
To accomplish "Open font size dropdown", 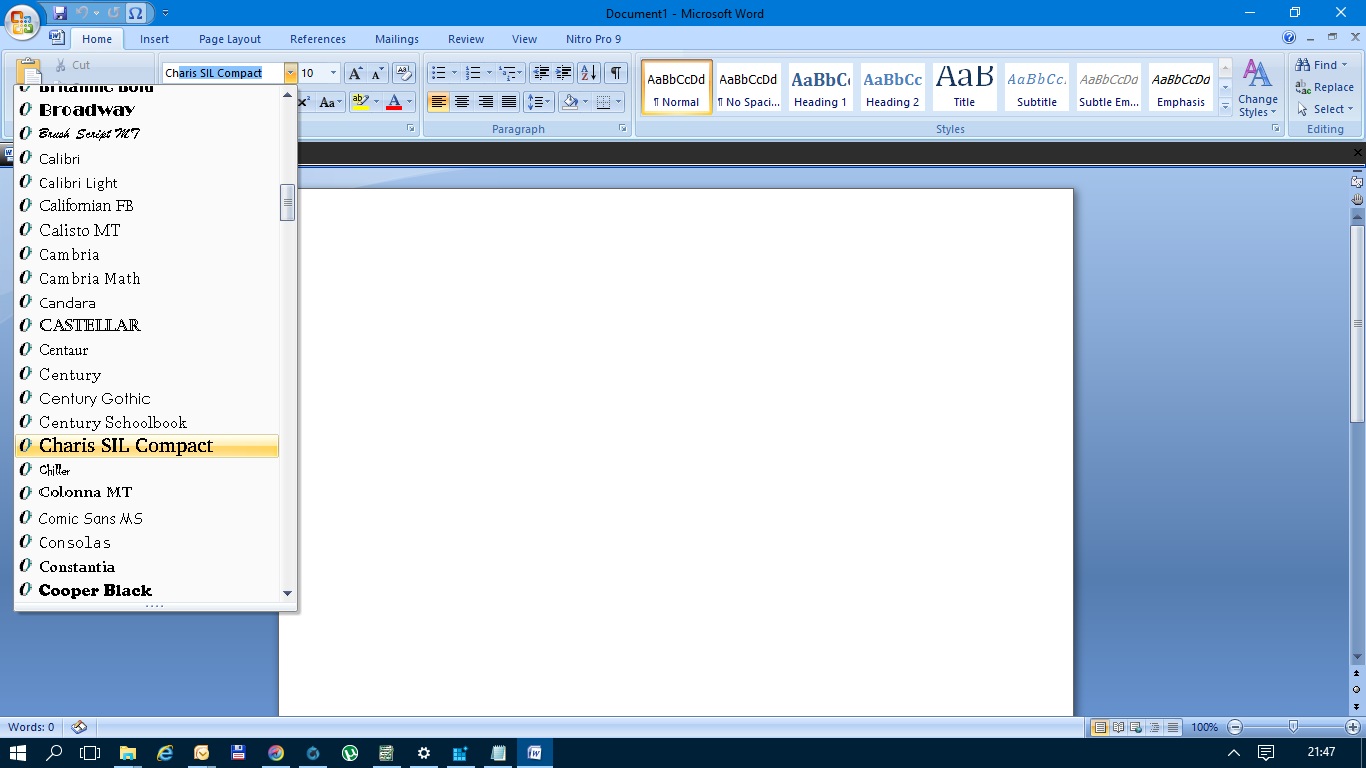I will coord(333,73).
